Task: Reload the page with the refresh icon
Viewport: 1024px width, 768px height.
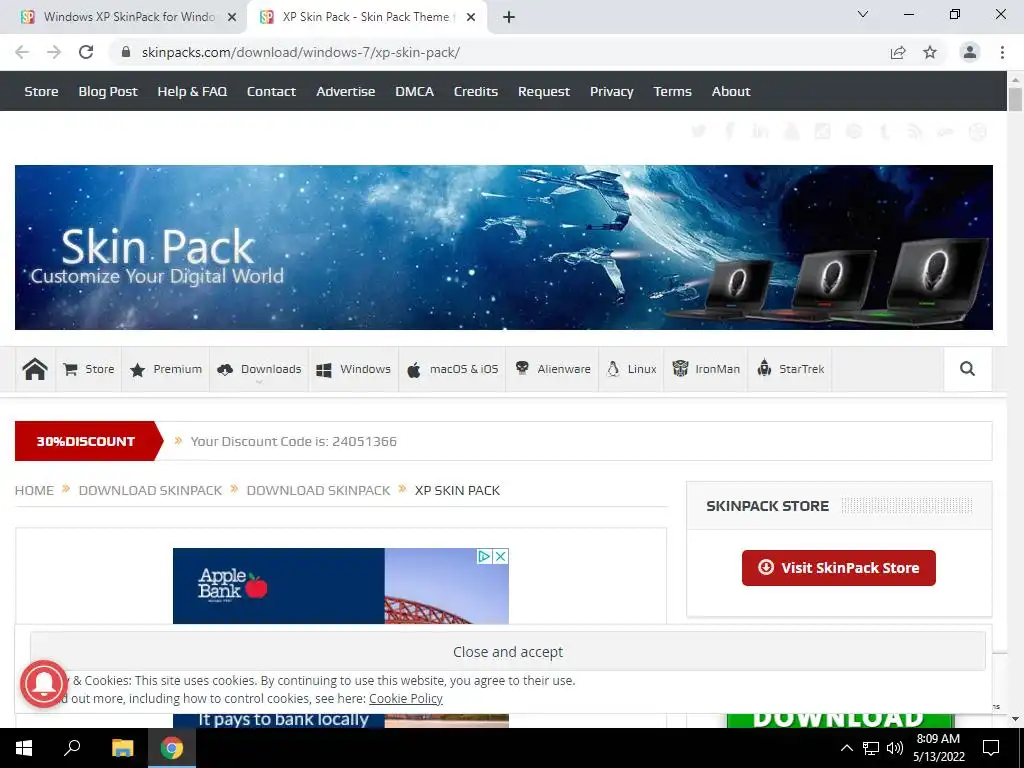Action: (86, 52)
